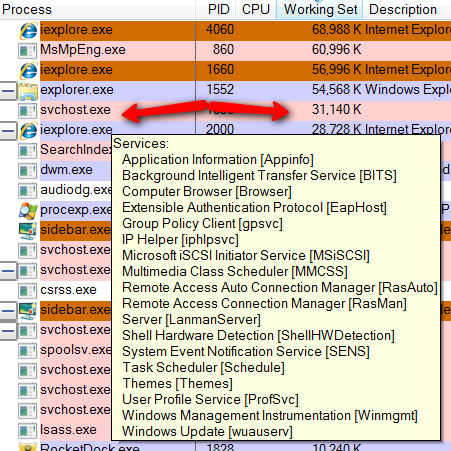Screen dimensions: 451x451
Task: Click the iexplore.exe icon for PID 4060
Action: coord(28,31)
